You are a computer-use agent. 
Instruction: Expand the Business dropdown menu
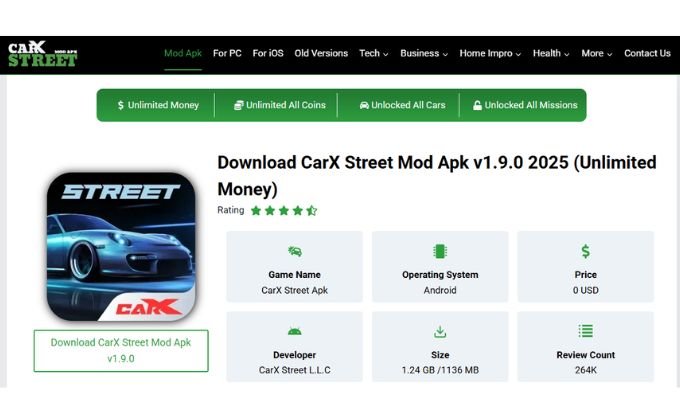(424, 54)
